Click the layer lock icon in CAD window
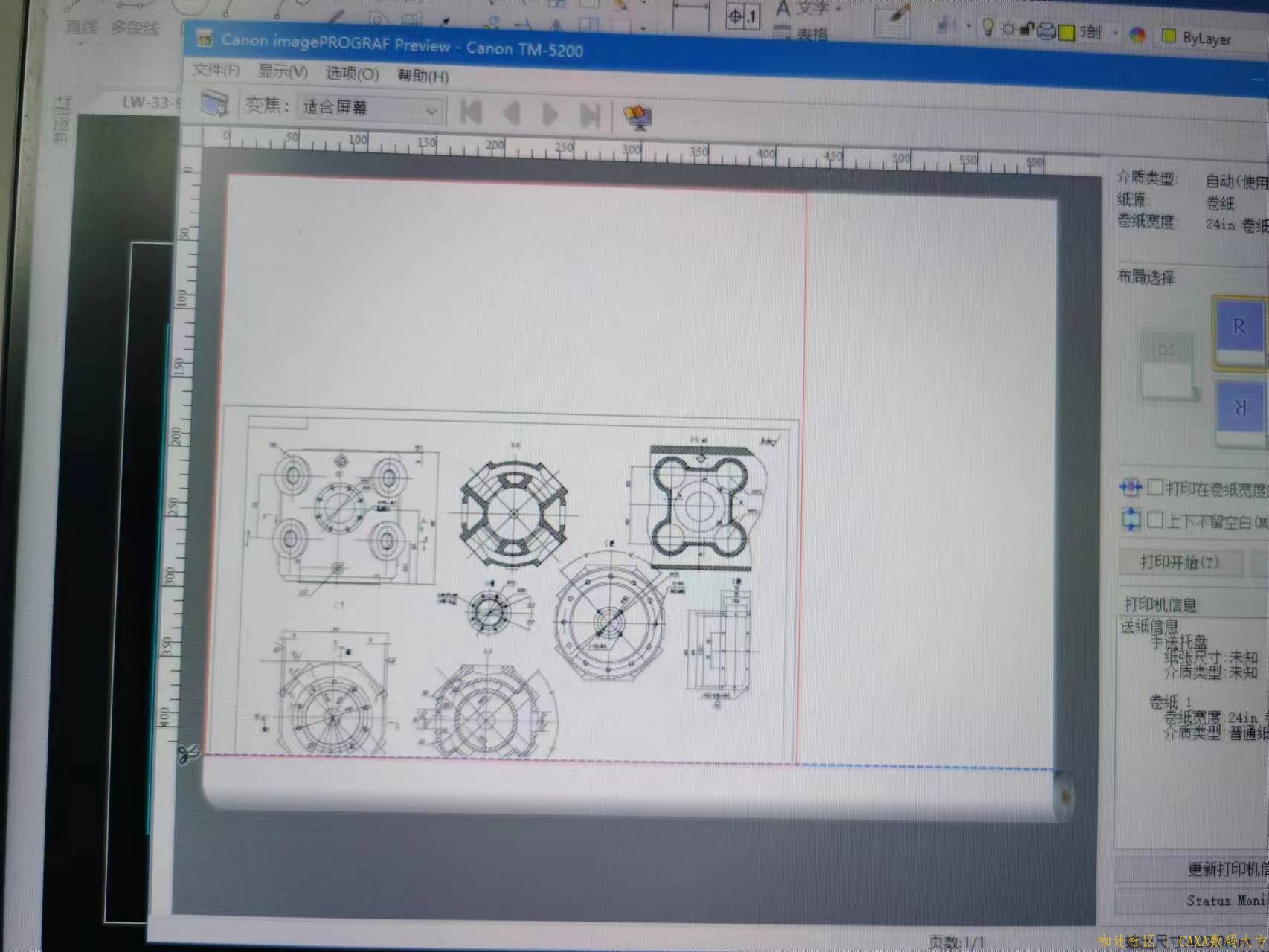The width and height of the screenshot is (1269, 952). (1027, 30)
